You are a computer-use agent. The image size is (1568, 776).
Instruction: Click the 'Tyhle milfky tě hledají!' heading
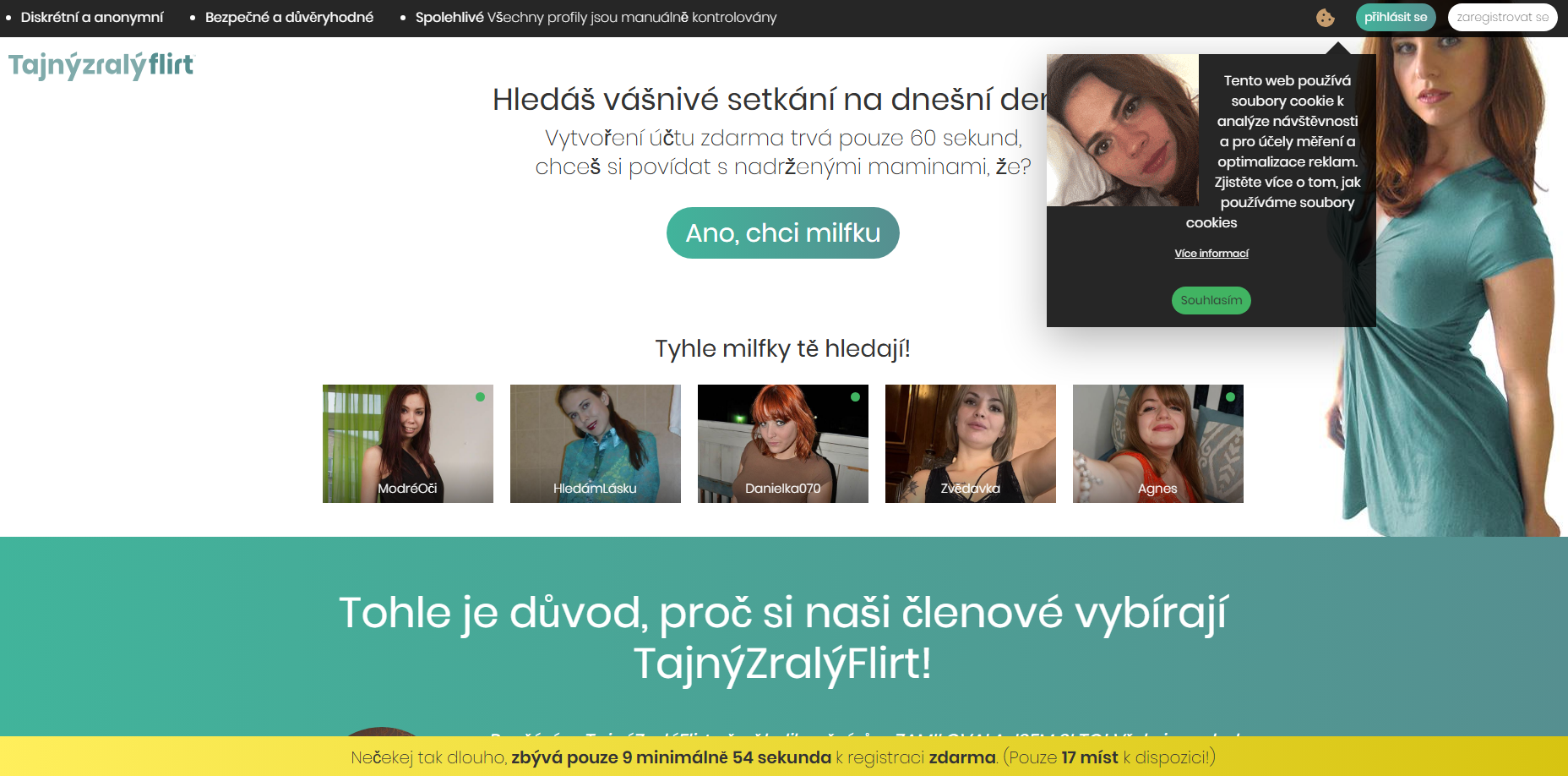782,348
